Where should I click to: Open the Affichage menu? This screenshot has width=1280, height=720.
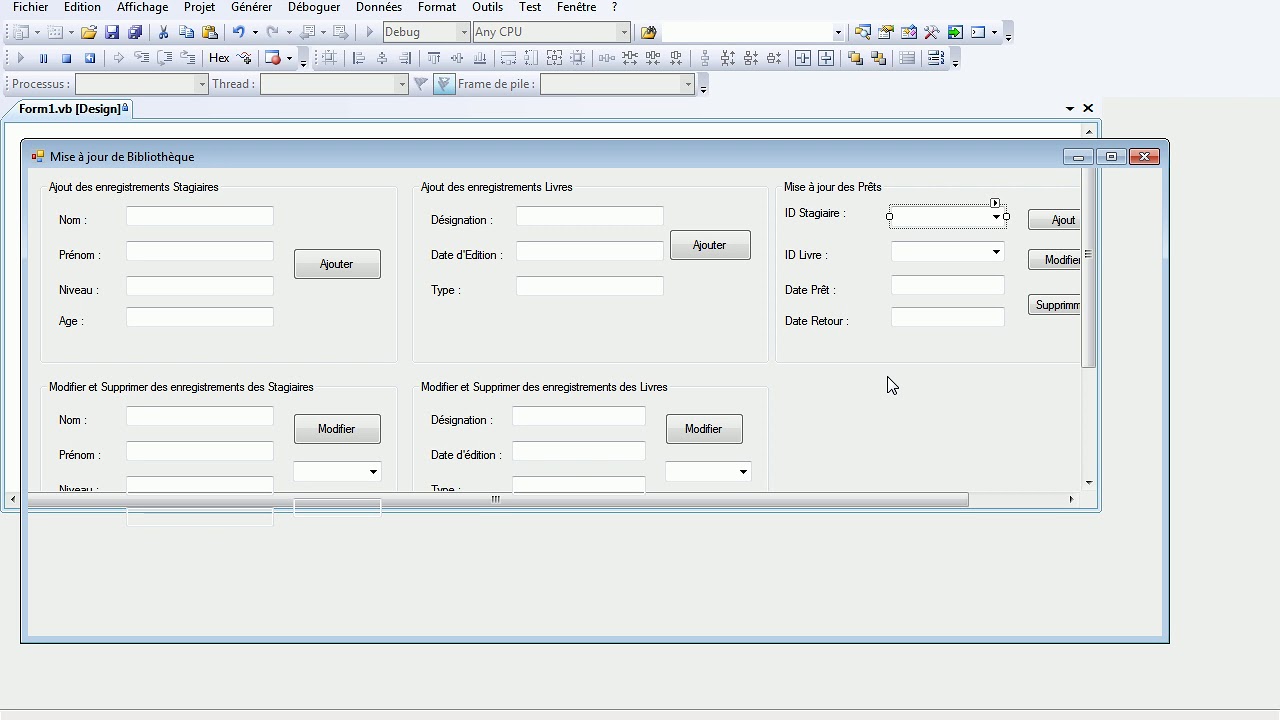click(x=142, y=7)
